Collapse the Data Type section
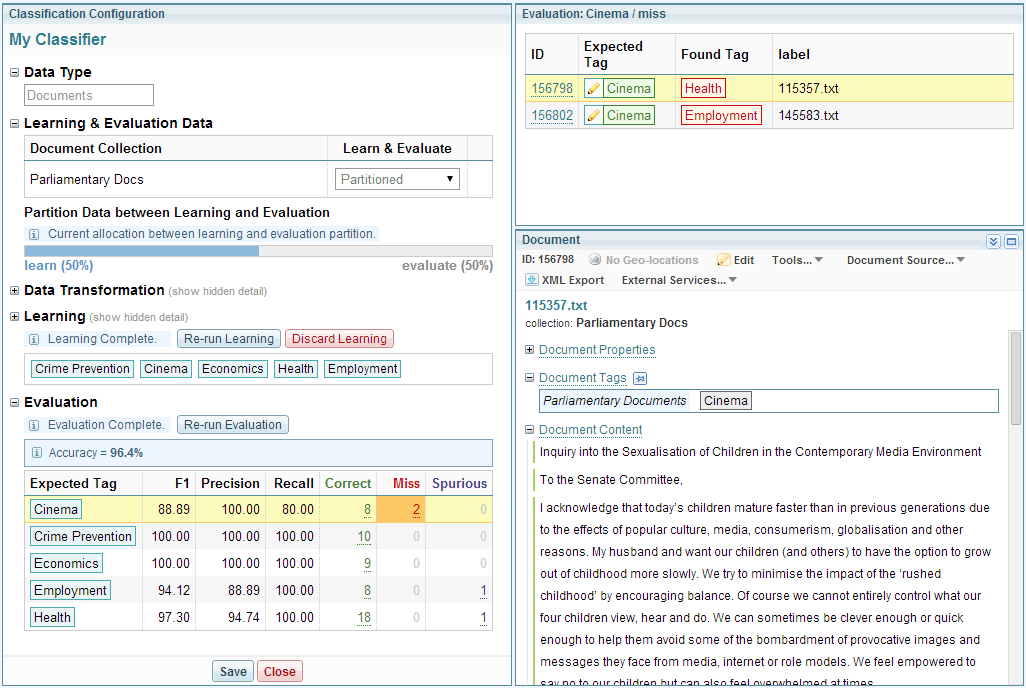The height and width of the screenshot is (688, 1026). [15, 73]
